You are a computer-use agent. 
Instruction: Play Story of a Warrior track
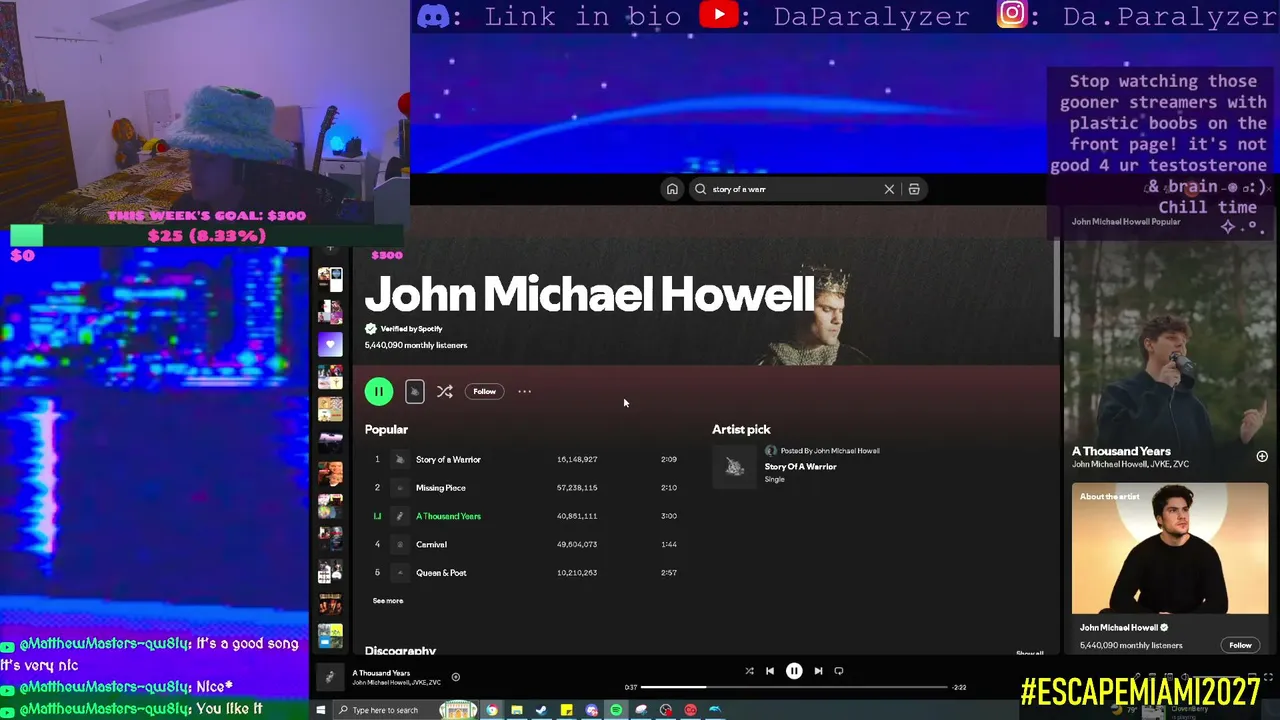coord(448,459)
